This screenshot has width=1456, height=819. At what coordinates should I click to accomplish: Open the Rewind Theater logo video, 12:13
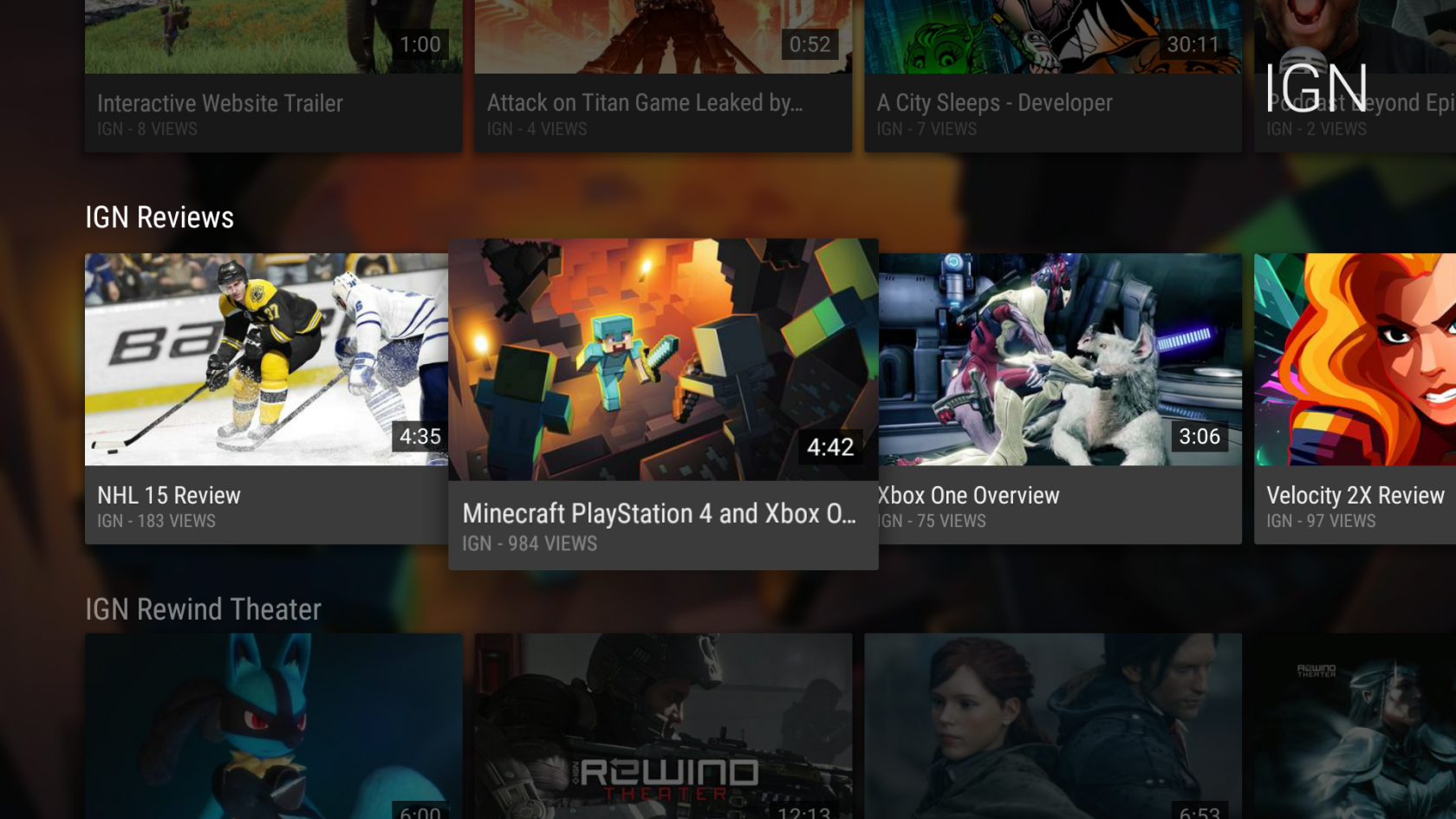tap(663, 726)
